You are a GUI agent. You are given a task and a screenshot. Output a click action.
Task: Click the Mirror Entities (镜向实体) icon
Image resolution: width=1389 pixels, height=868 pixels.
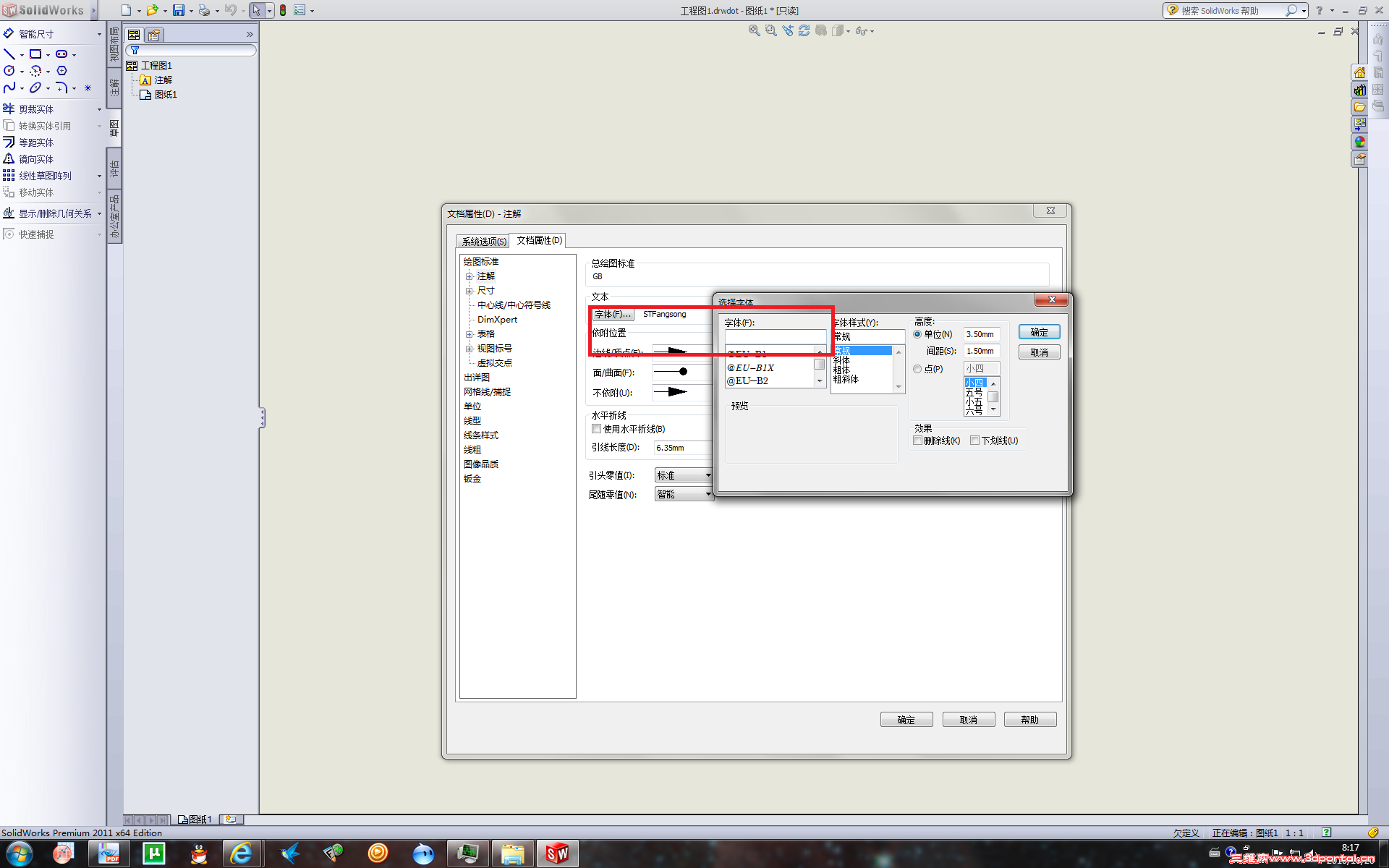[9, 159]
